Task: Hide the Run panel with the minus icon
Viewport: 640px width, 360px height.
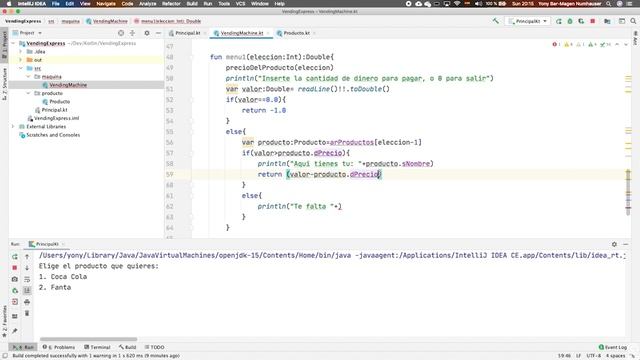Action: 626,244
